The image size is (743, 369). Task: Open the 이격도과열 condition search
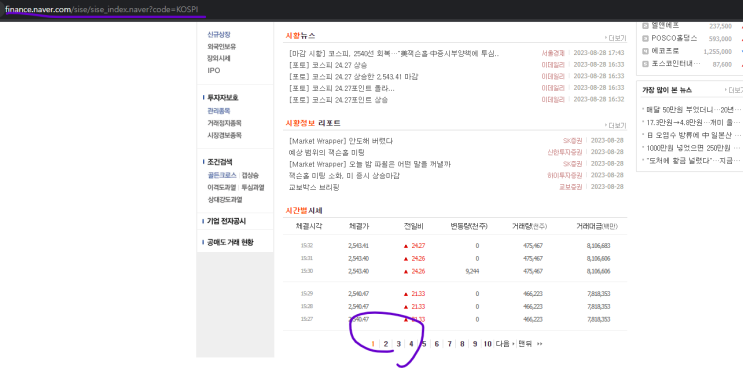tap(222, 187)
